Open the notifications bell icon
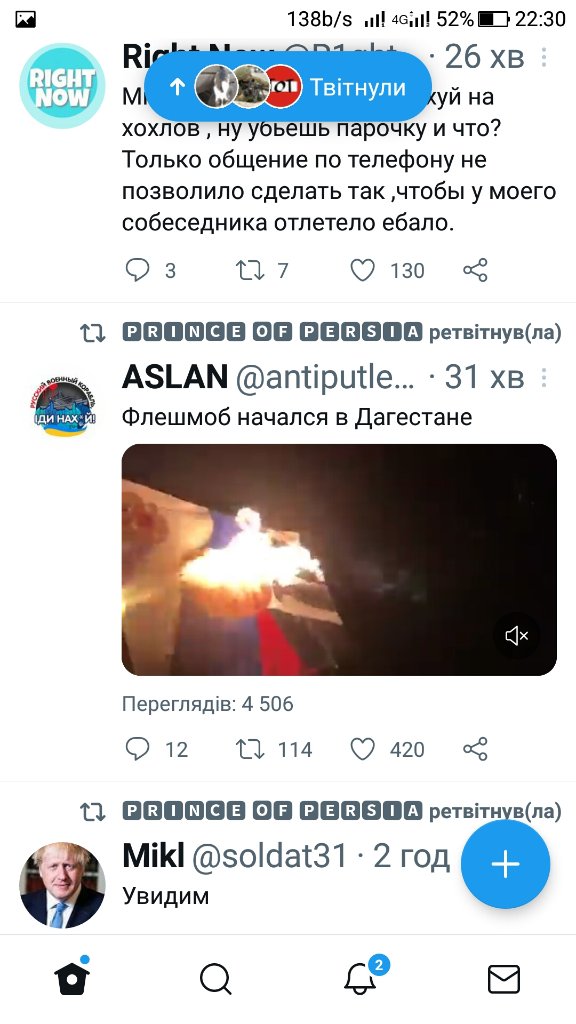The height and width of the screenshot is (1024, 576). (360, 978)
